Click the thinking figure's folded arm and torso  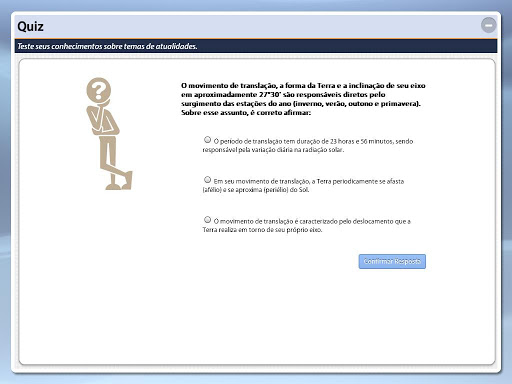point(103,119)
